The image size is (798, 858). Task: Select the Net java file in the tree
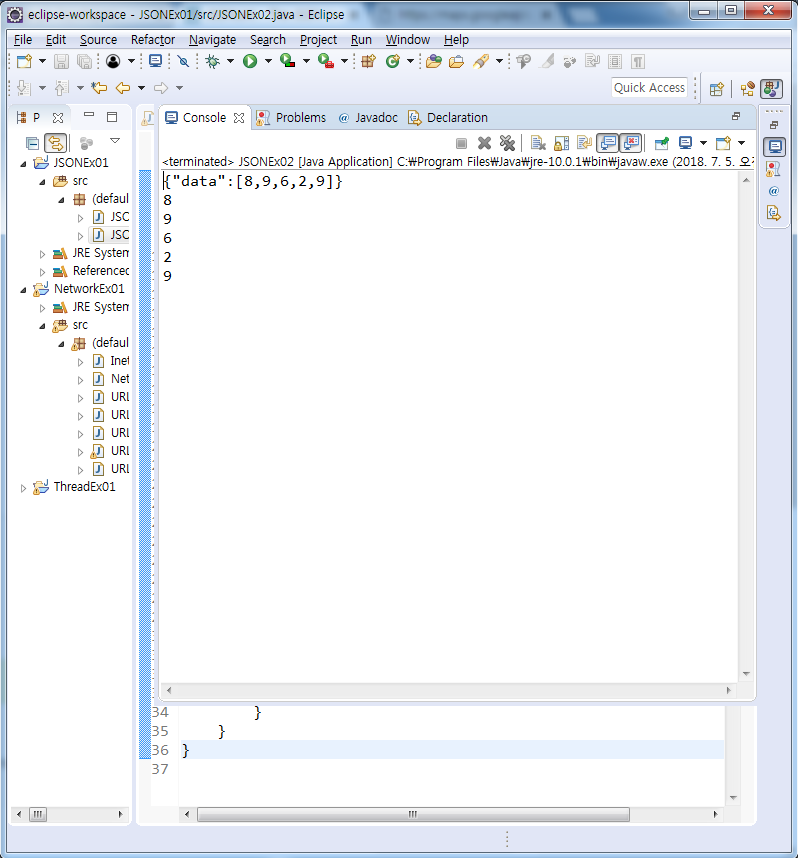[111, 379]
